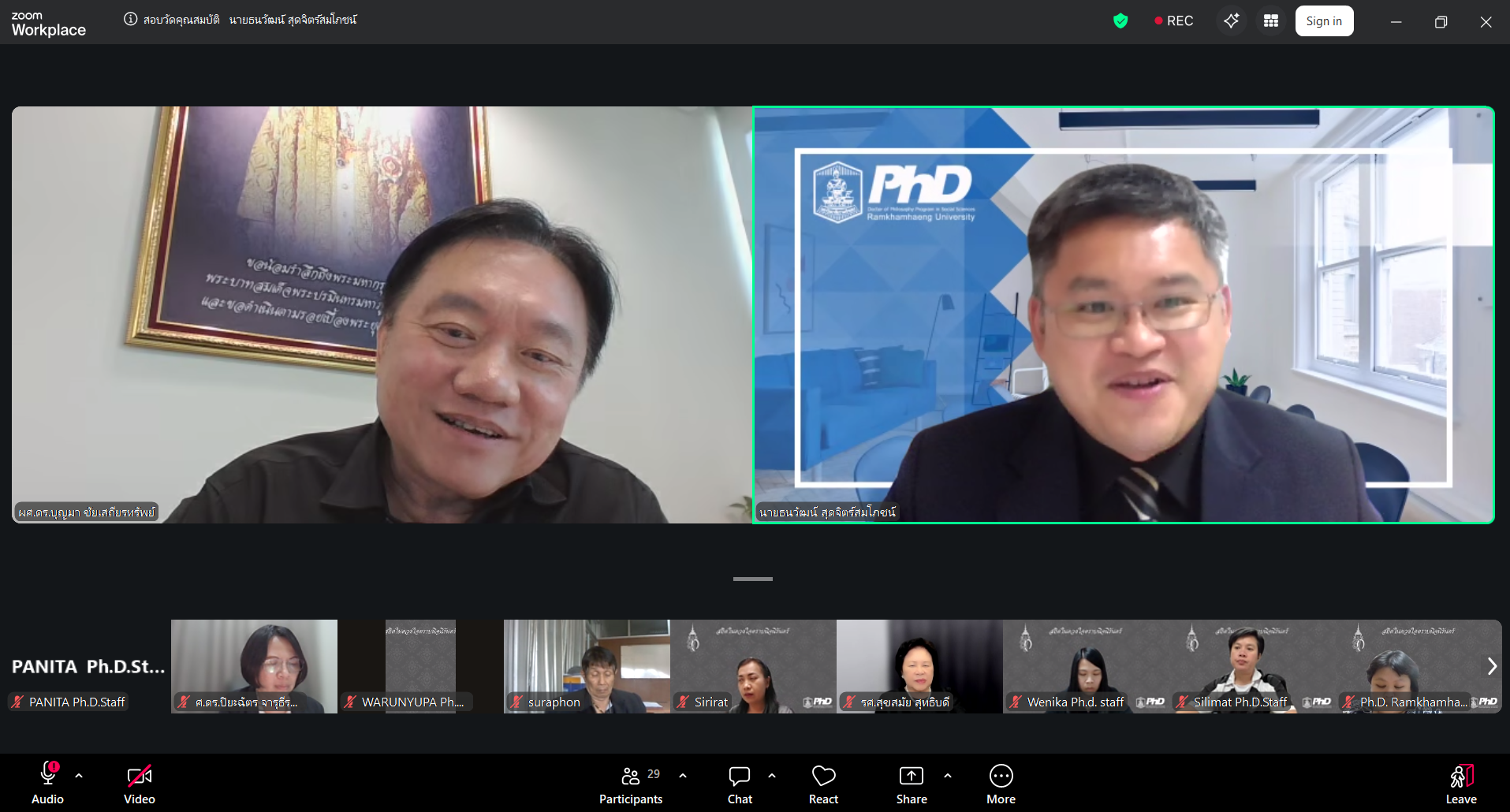This screenshot has width=1510, height=812.
Task: Toggle the microphone Audio button
Action: [47, 777]
